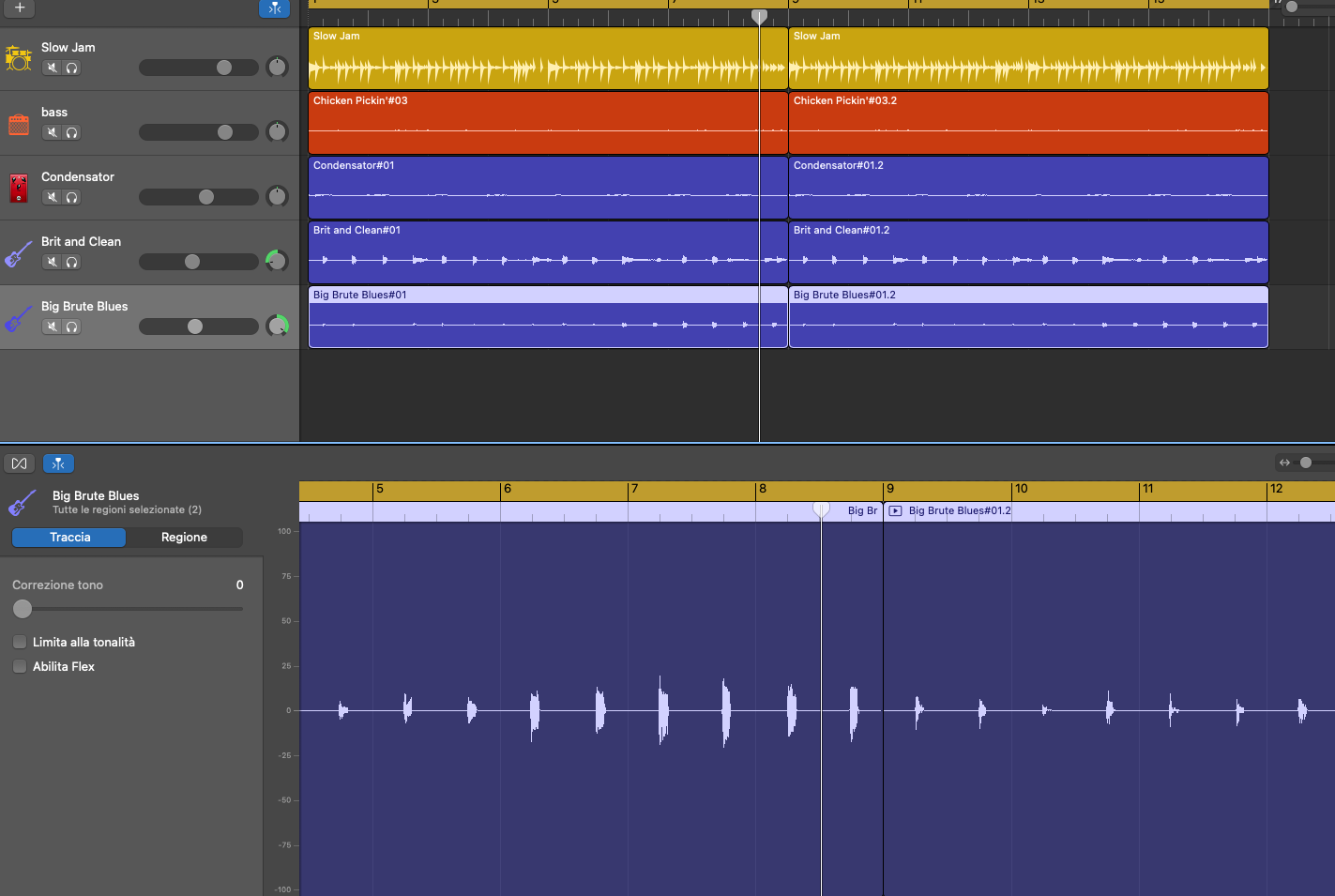Select the Traccia tab
1335x896 pixels.
(69, 538)
